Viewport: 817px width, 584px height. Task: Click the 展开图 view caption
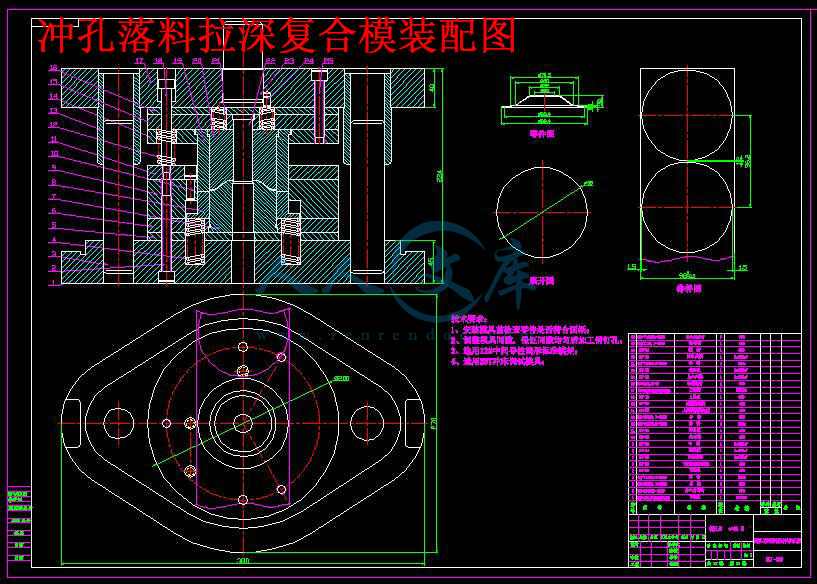click(x=542, y=281)
